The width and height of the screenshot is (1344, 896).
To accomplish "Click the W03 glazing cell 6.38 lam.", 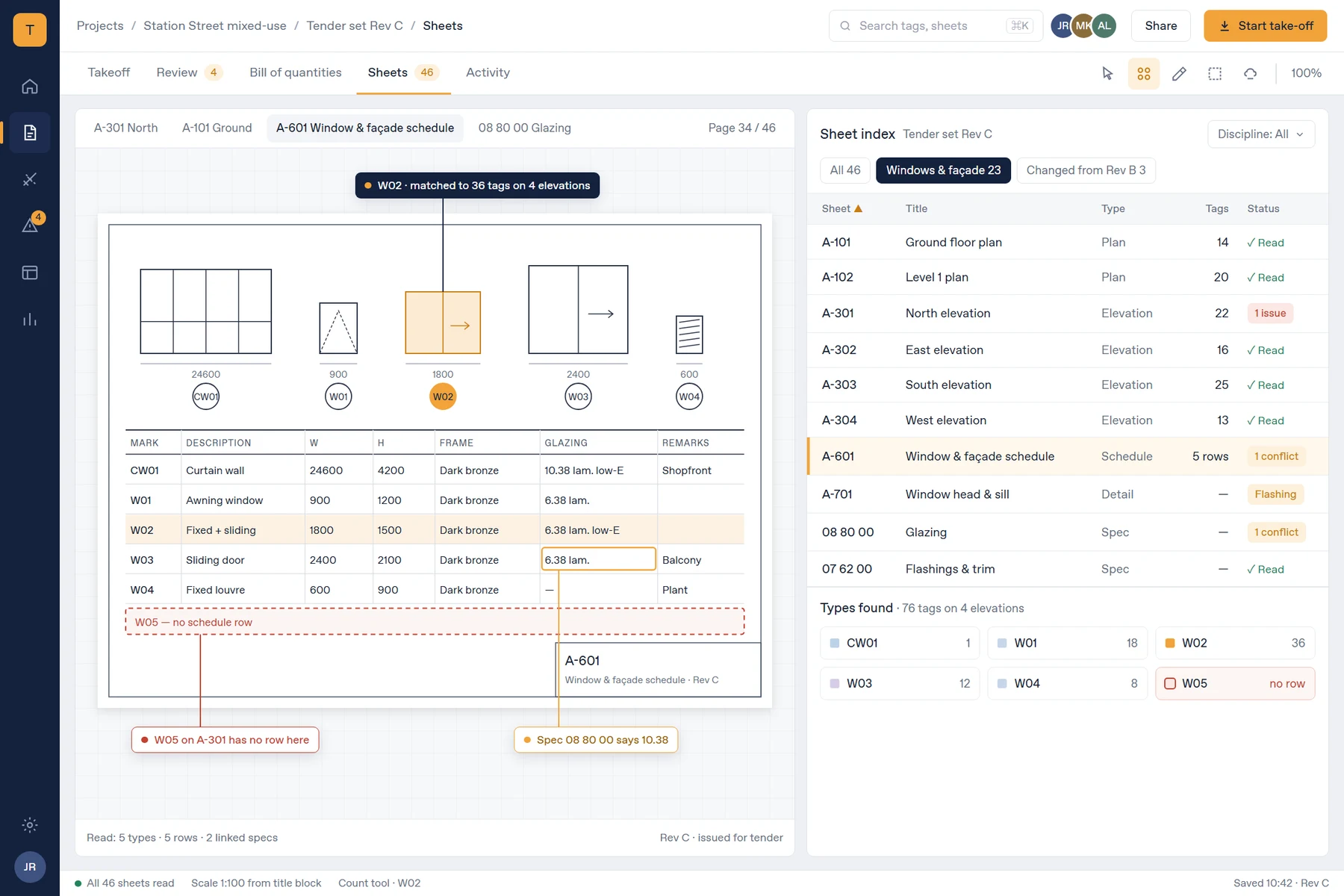I will point(598,559).
